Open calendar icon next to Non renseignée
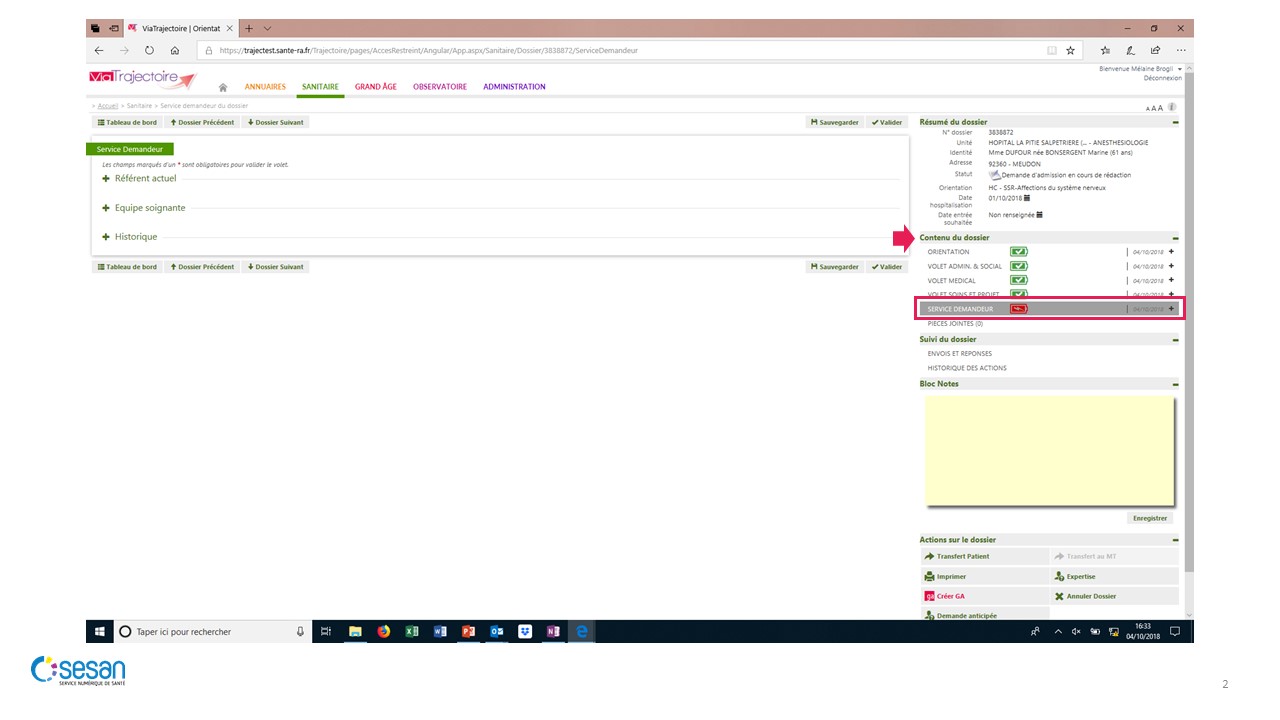This screenshot has height=720, width=1280. [1040, 215]
